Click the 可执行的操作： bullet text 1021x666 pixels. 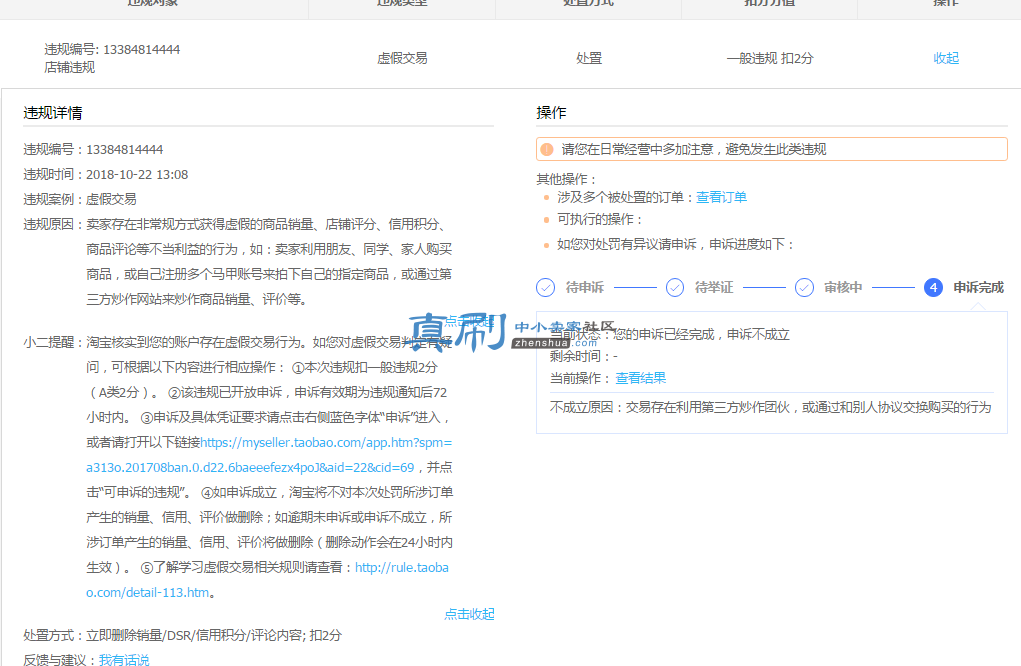pos(600,219)
